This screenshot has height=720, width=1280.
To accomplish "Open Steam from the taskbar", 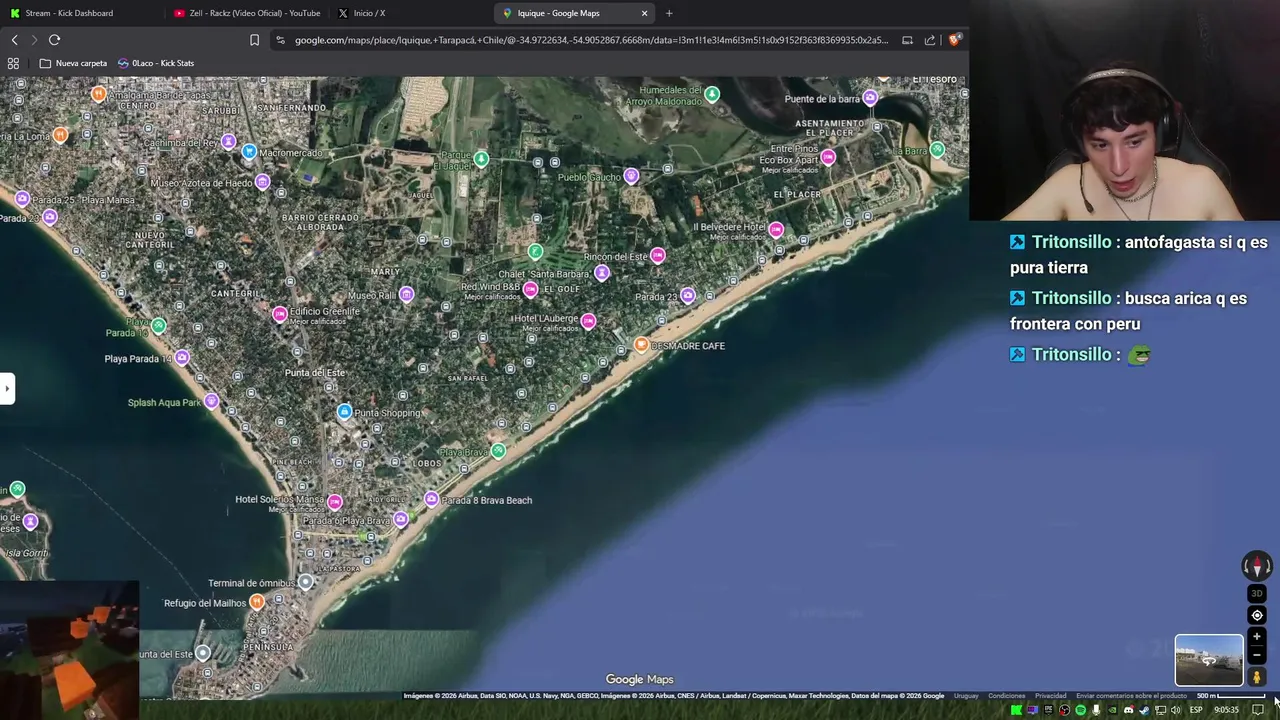I will 1144,710.
